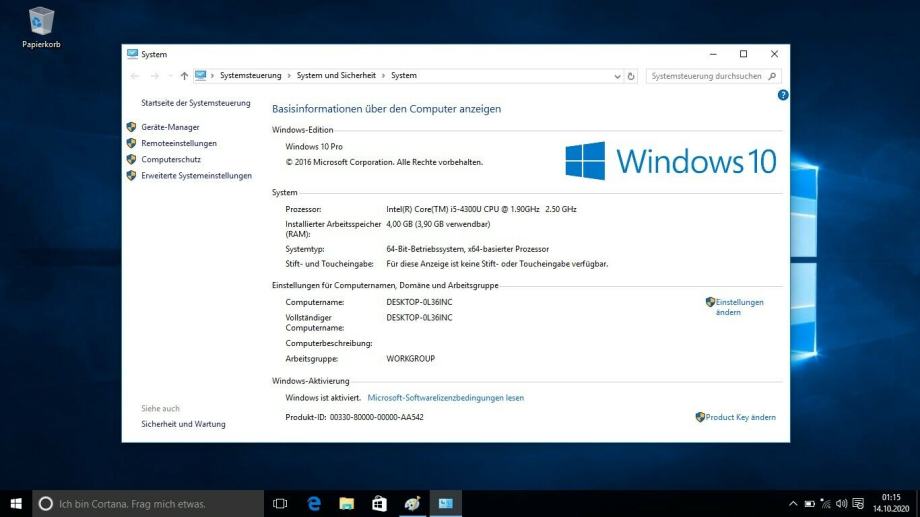Viewport: 920px width, 517px height.
Task: Expand chevron after Systemsteuerung breadcrumb
Action: (x=289, y=76)
